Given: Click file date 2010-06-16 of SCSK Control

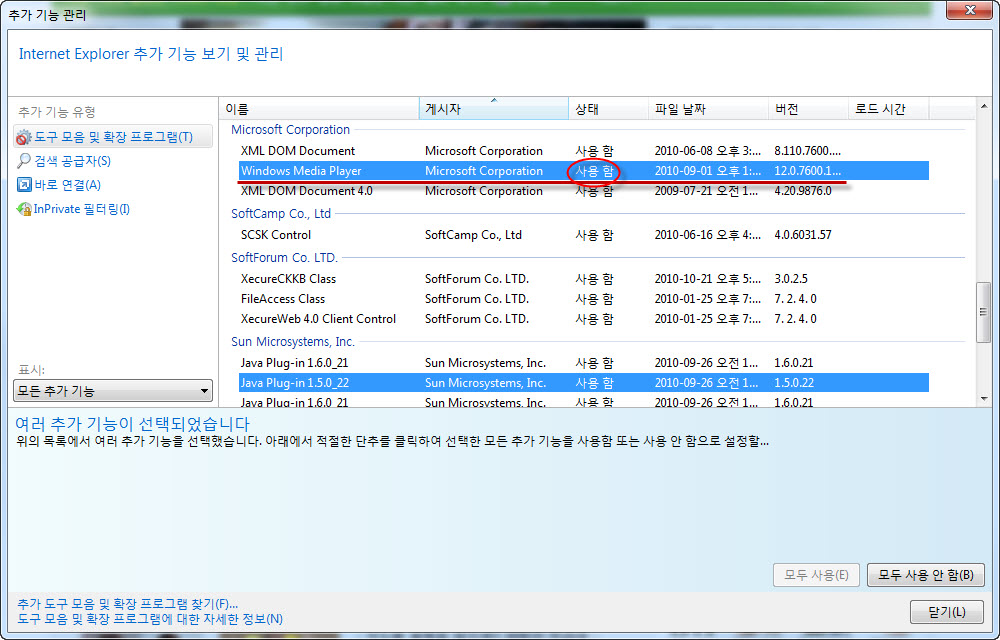Looking at the screenshot, I should (x=707, y=235).
